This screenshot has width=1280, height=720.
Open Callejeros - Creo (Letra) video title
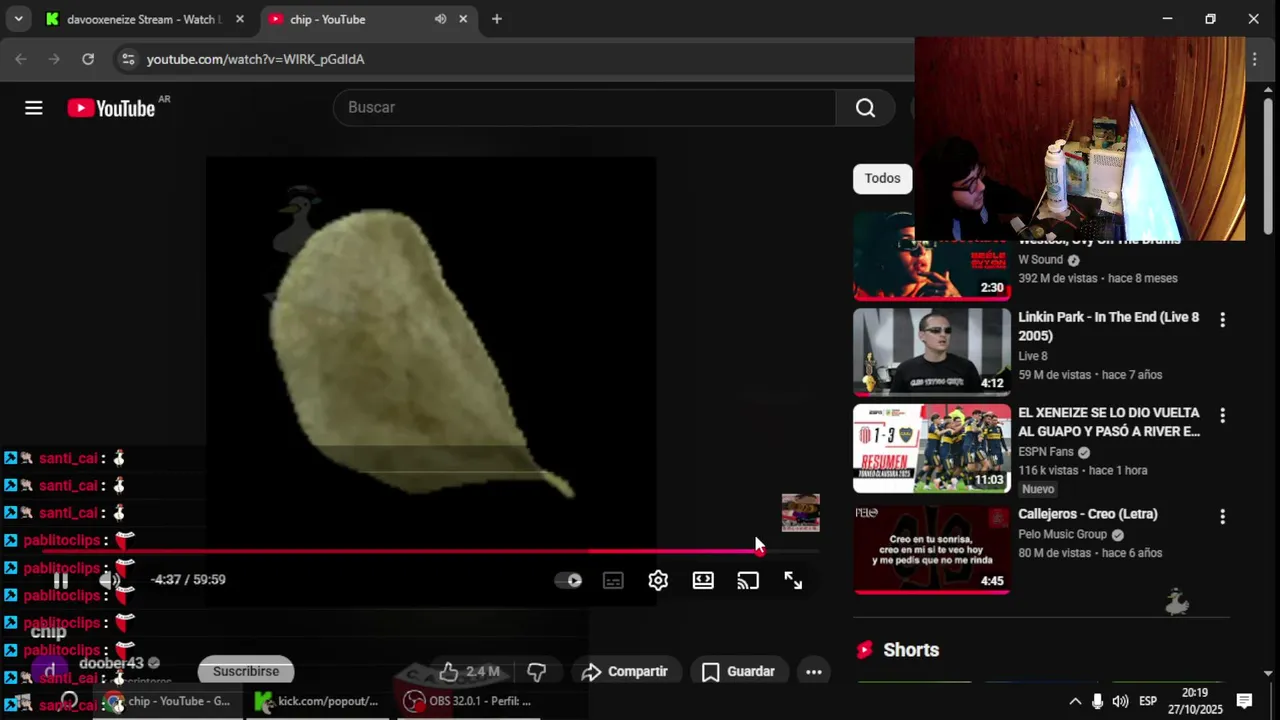coord(1088,514)
